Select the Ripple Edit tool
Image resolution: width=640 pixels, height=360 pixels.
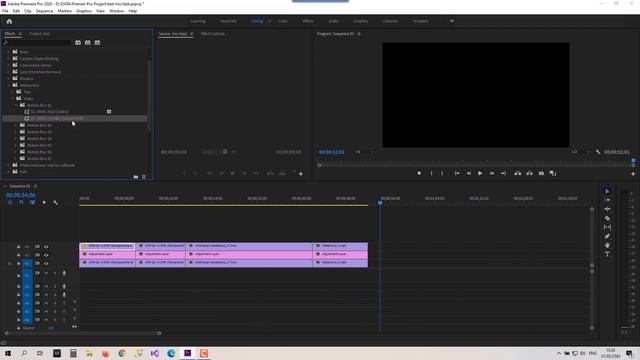click(x=607, y=209)
